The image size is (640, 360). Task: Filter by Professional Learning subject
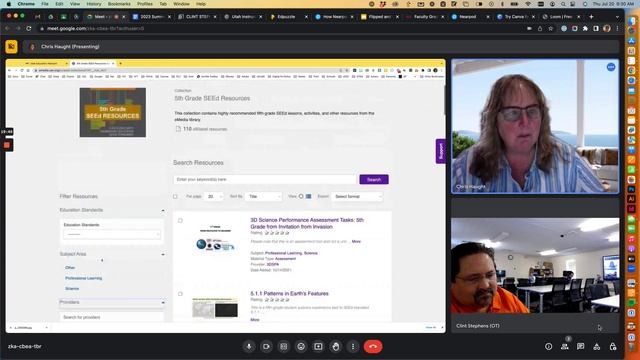pos(84,278)
